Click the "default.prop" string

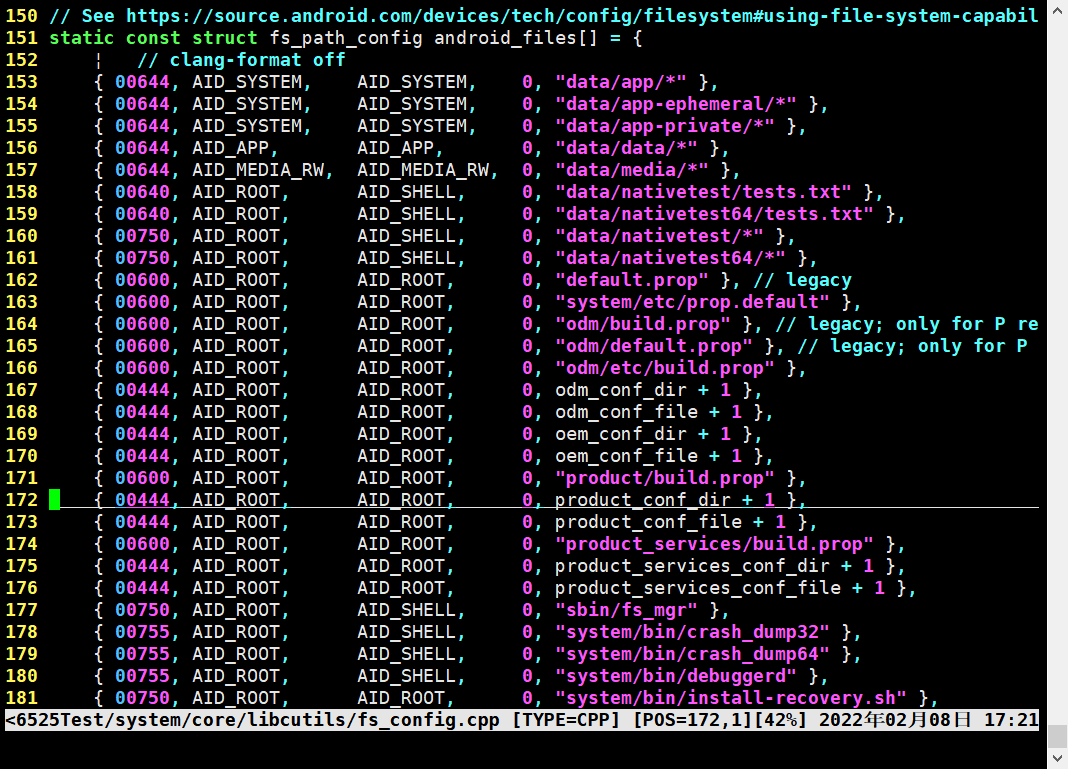pos(632,280)
